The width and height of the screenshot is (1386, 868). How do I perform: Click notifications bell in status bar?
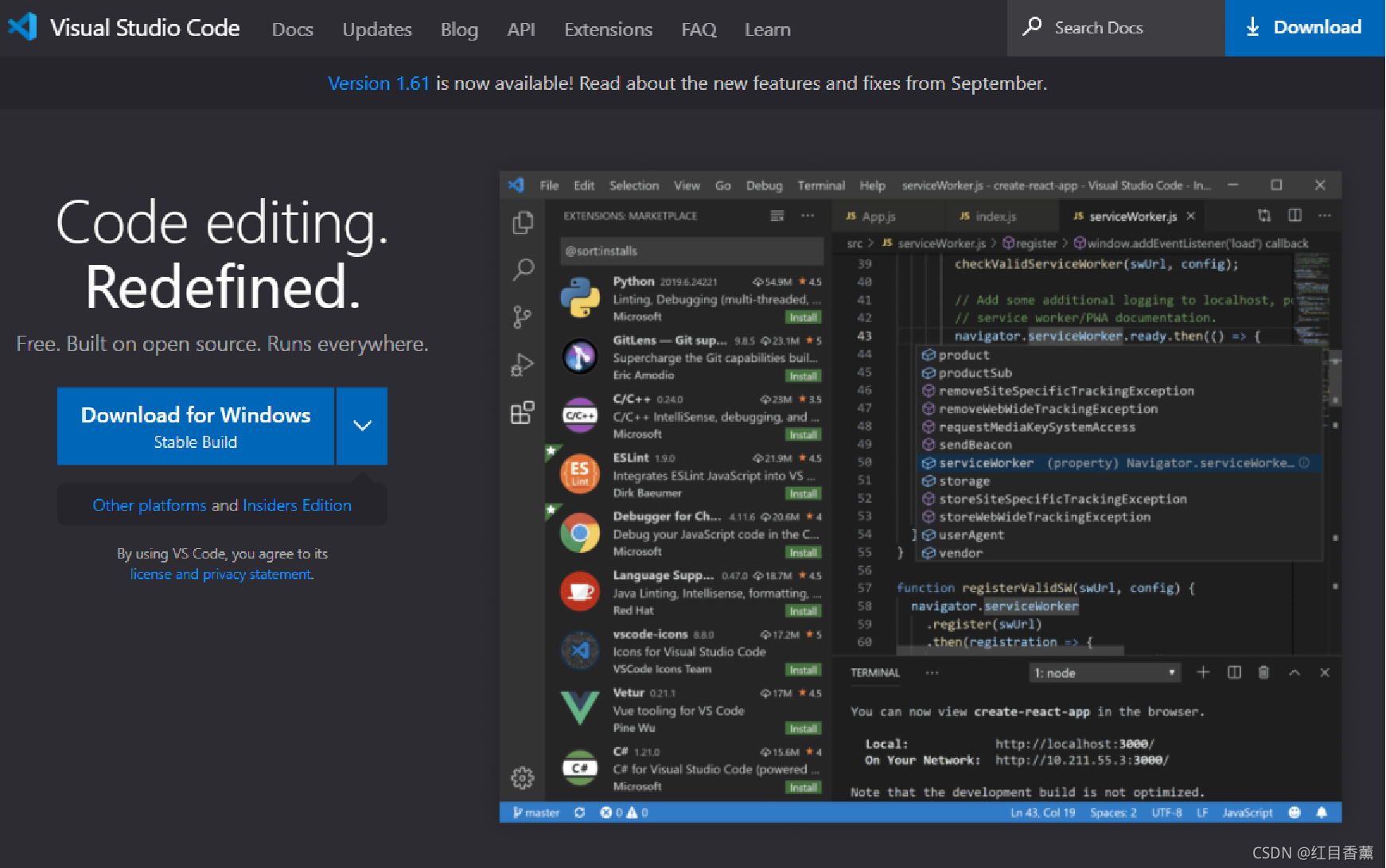(x=1322, y=812)
